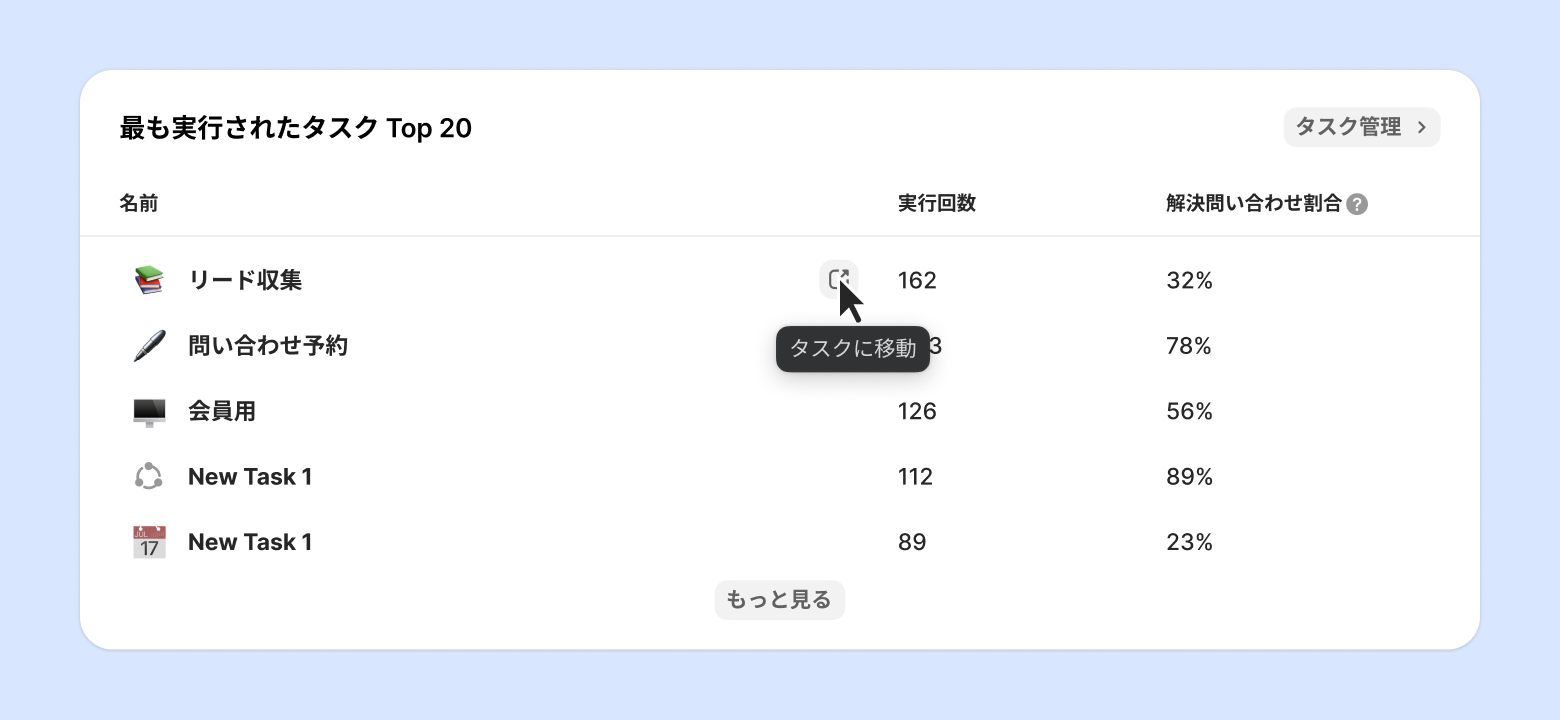Viewport: 1560px width, 720px height.
Task: Click the pen icon for 問い合わせ予約
Action: point(148,346)
